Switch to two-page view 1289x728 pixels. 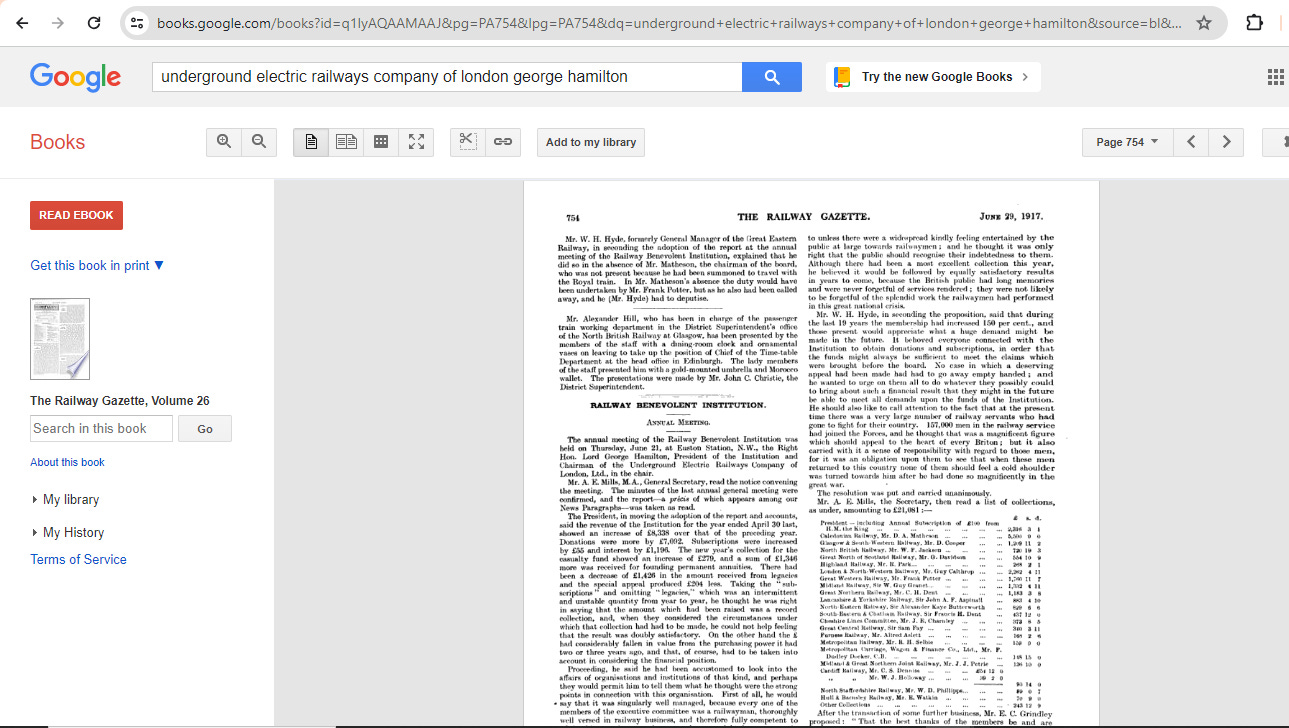(x=346, y=142)
